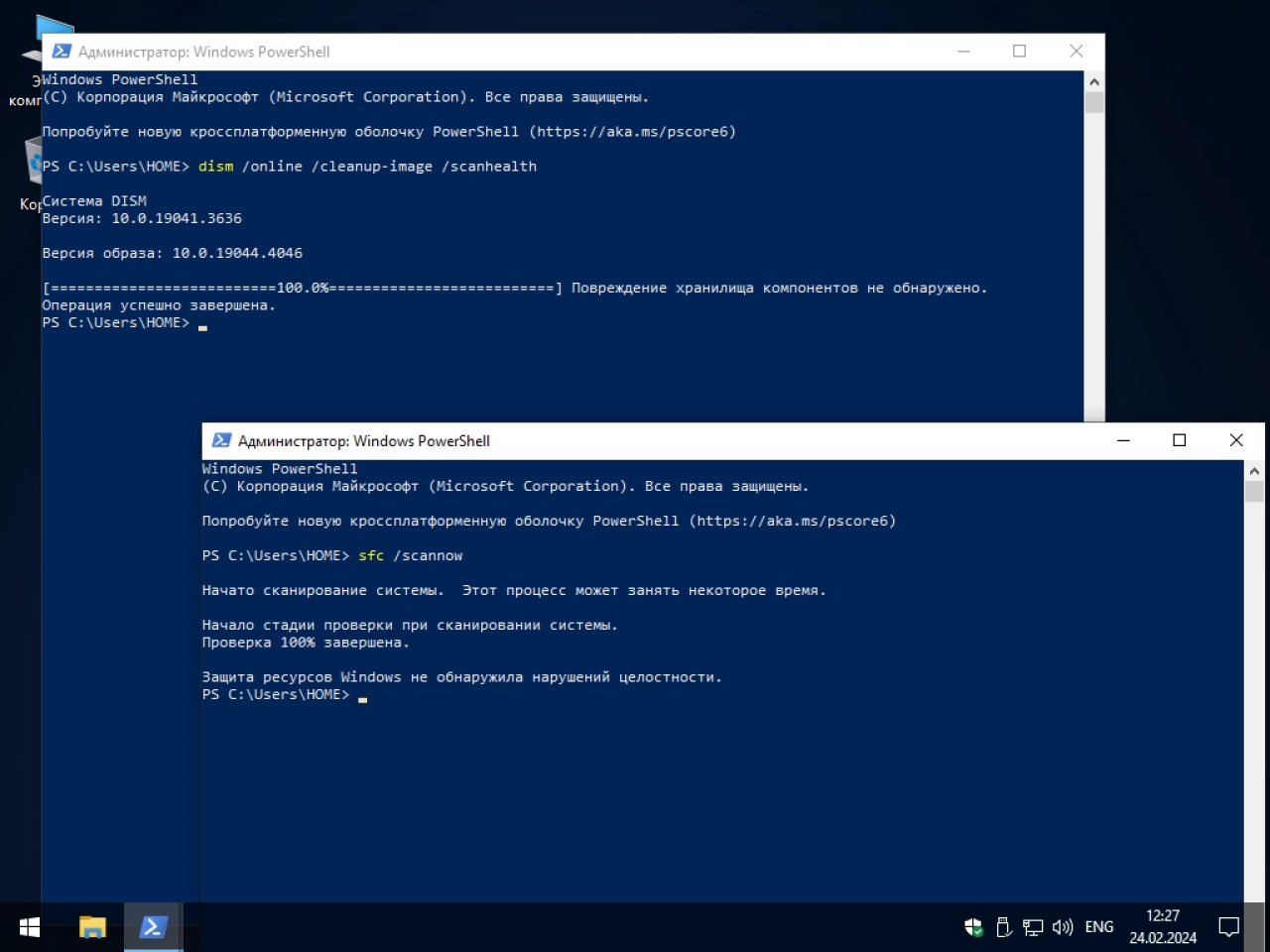The height and width of the screenshot is (952, 1270).
Task: Click the front window title 'Администратор: Windows PowerShell'
Action: 364,441
